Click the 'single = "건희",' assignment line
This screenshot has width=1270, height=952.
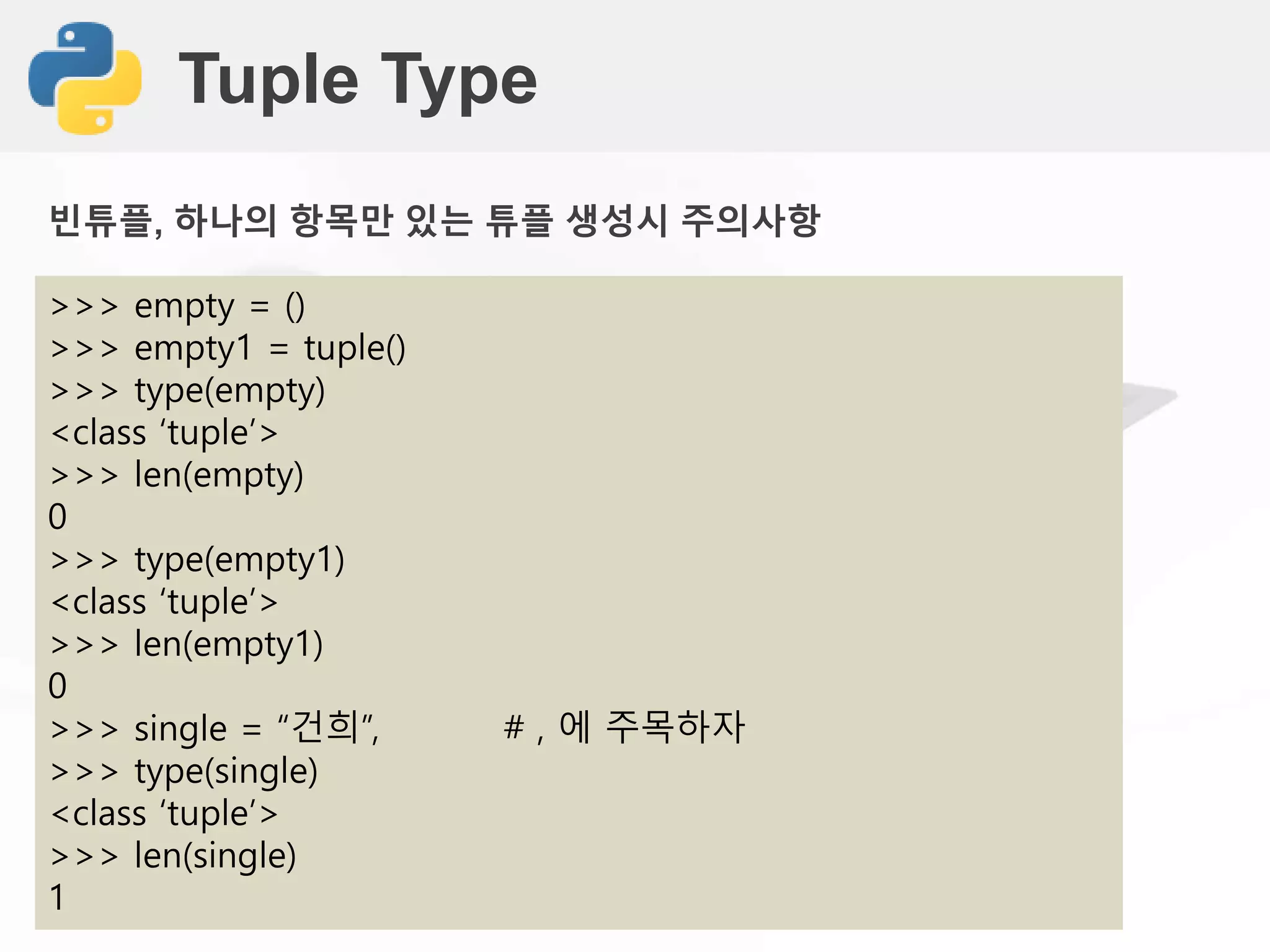pyautogui.click(x=215, y=728)
